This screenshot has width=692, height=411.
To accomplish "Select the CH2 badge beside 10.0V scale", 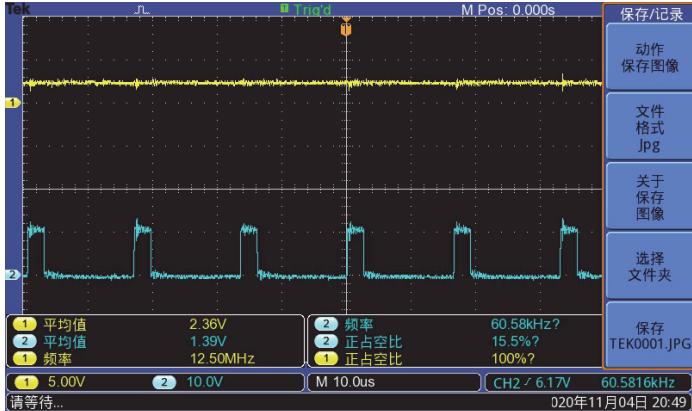I will point(165,382).
